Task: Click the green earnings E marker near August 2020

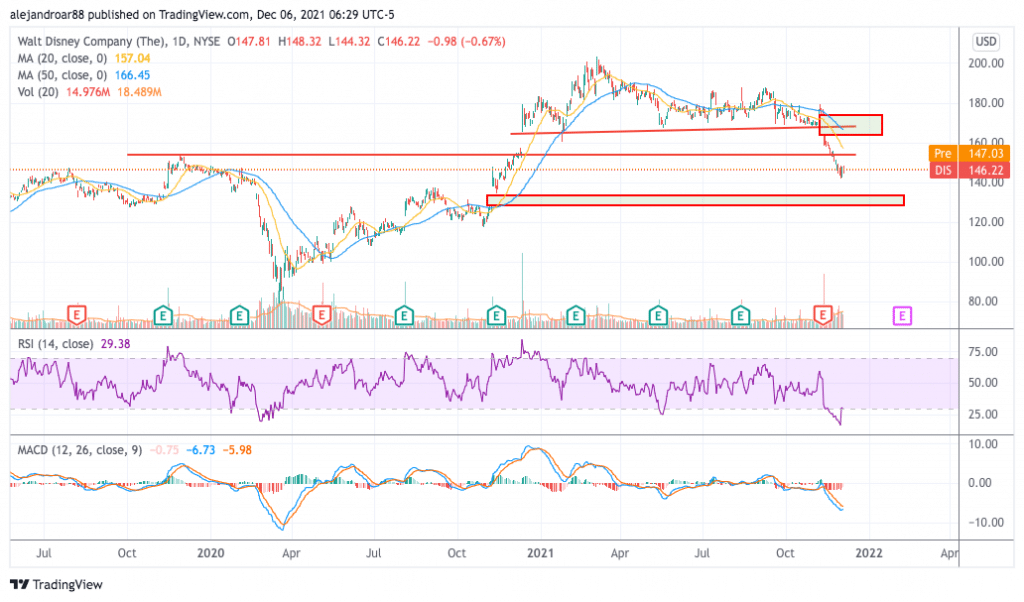Action: pyautogui.click(x=404, y=316)
